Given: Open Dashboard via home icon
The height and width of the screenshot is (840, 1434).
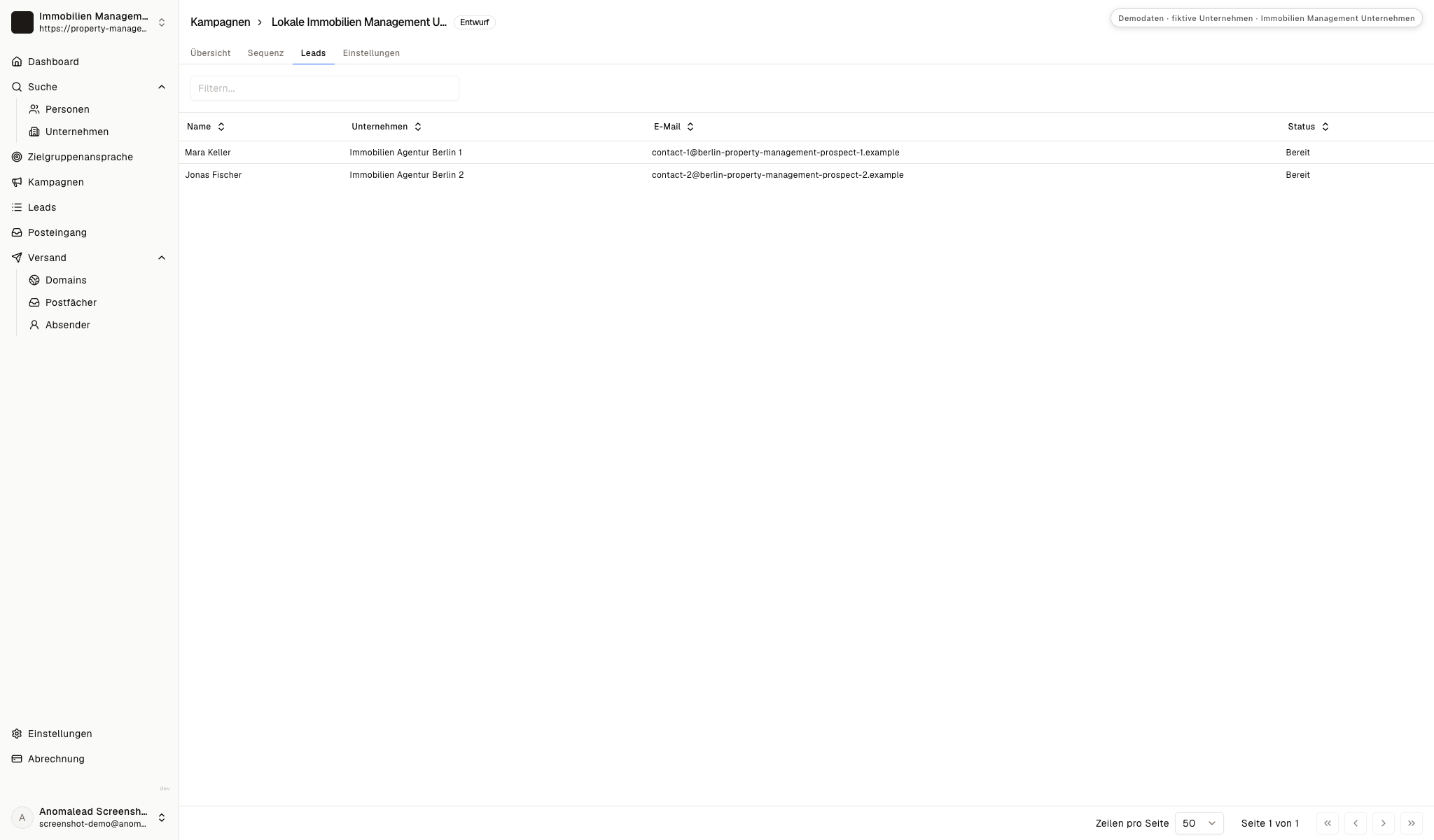Looking at the screenshot, I should (17, 62).
